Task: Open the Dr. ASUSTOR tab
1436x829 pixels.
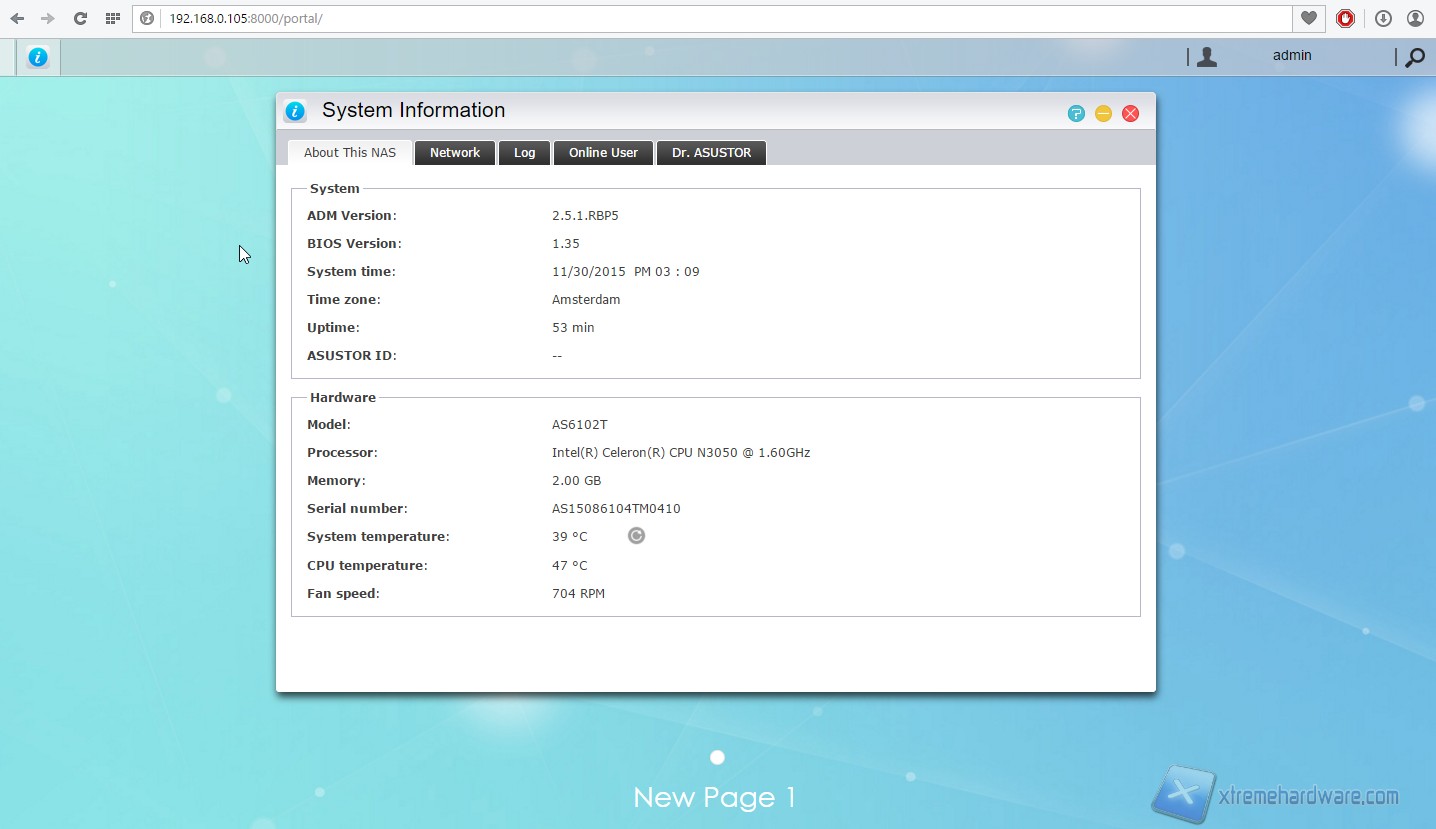Action: (x=711, y=153)
